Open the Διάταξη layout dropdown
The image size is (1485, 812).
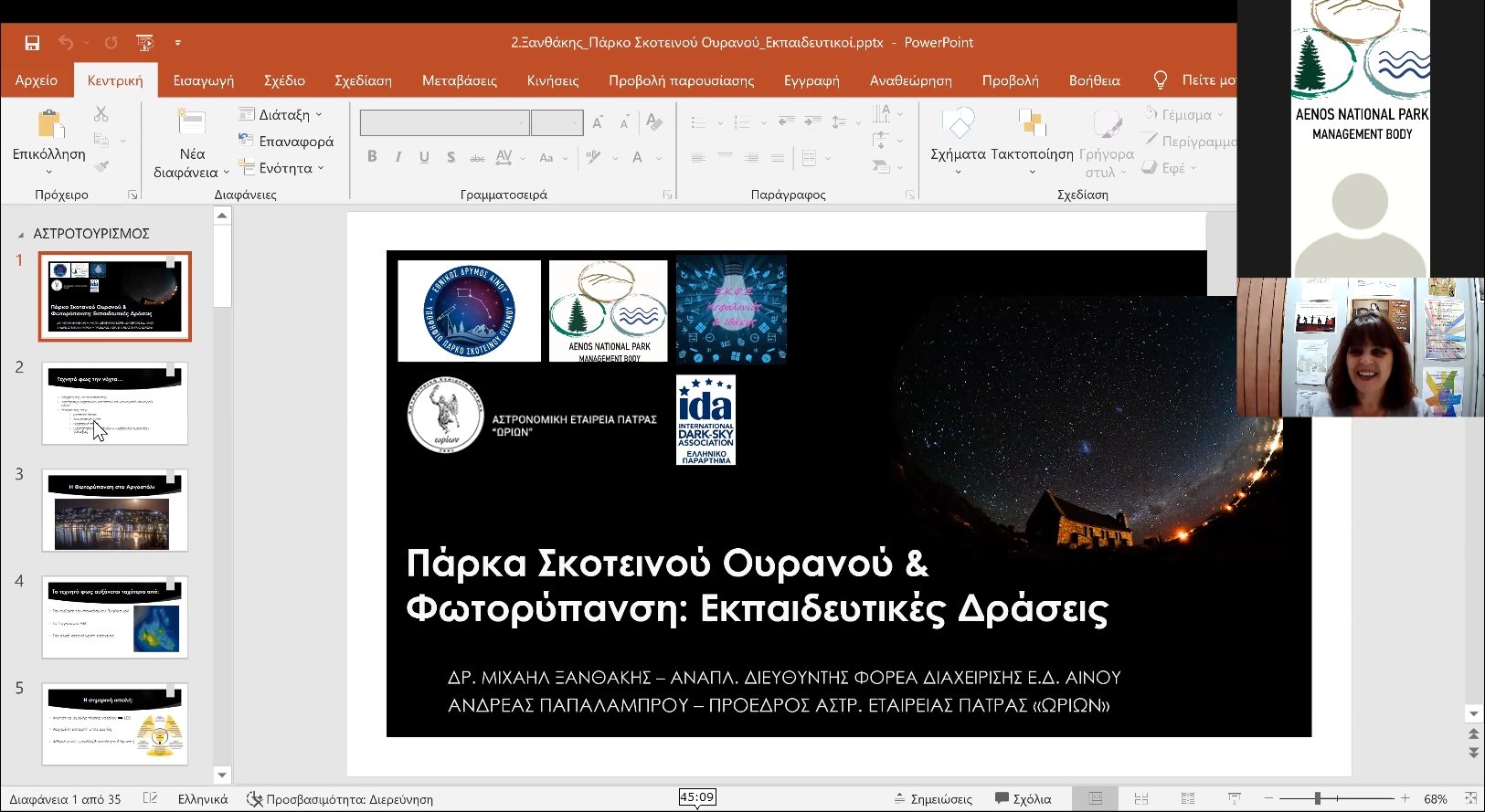tap(281, 114)
